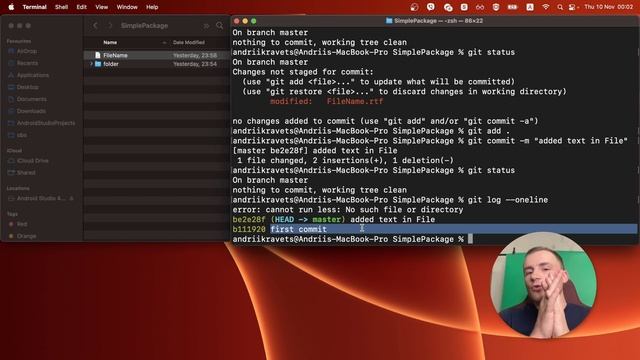Sort Finder list by Name column
This screenshot has height=360, width=640.
110,42
